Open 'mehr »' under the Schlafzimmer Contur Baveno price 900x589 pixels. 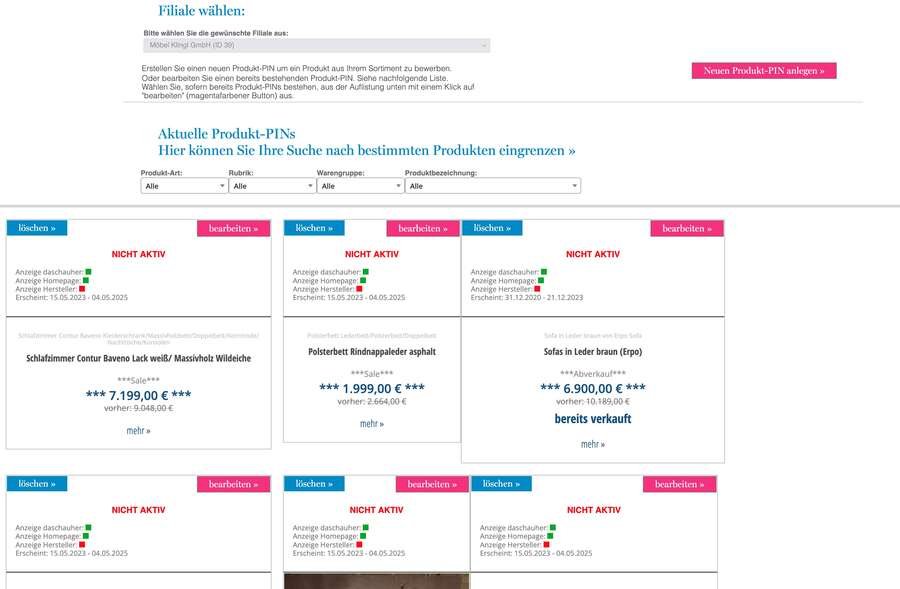[x=138, y=431]
